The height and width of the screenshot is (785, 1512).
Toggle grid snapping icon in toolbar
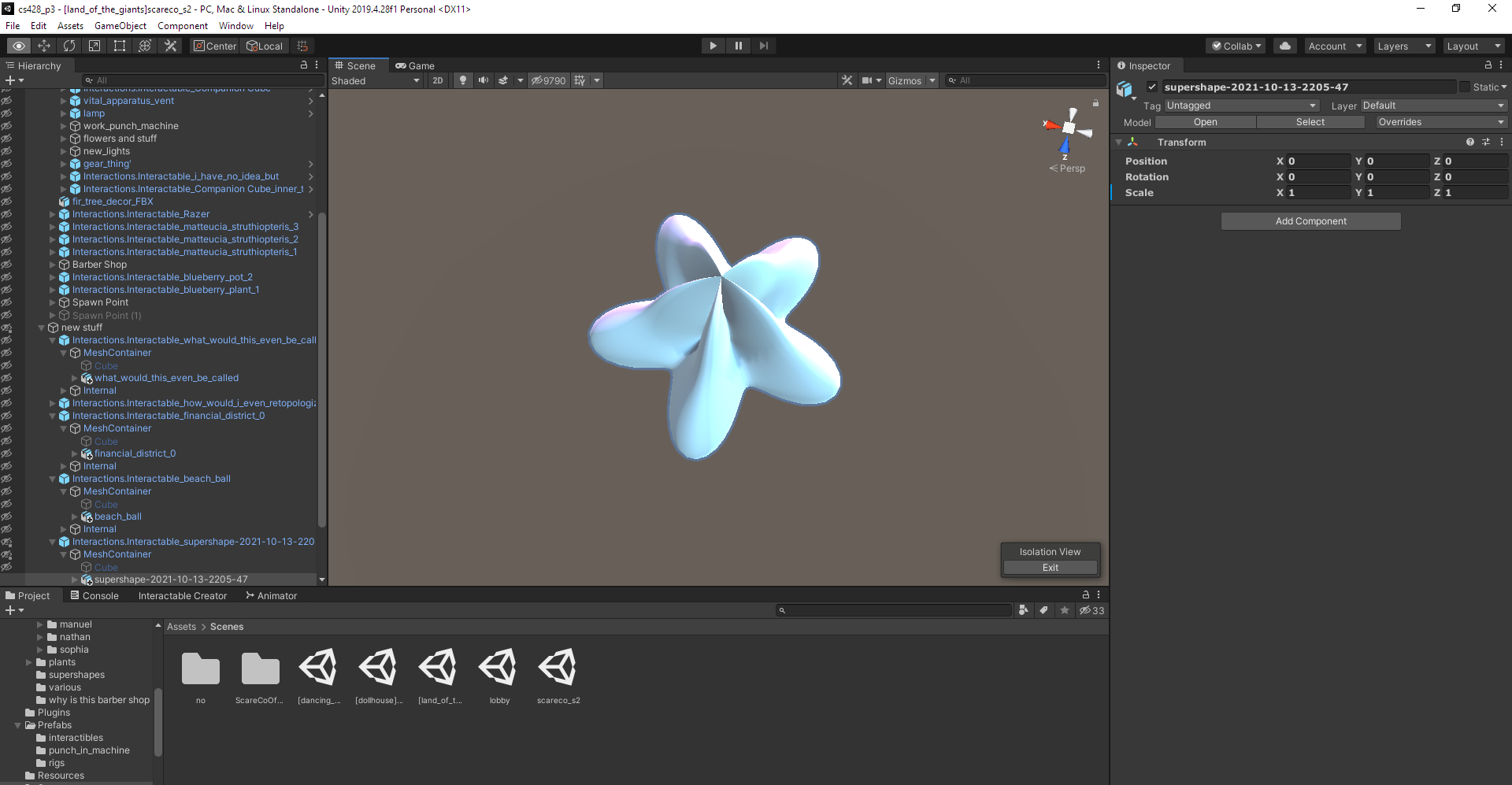(302, 46)
